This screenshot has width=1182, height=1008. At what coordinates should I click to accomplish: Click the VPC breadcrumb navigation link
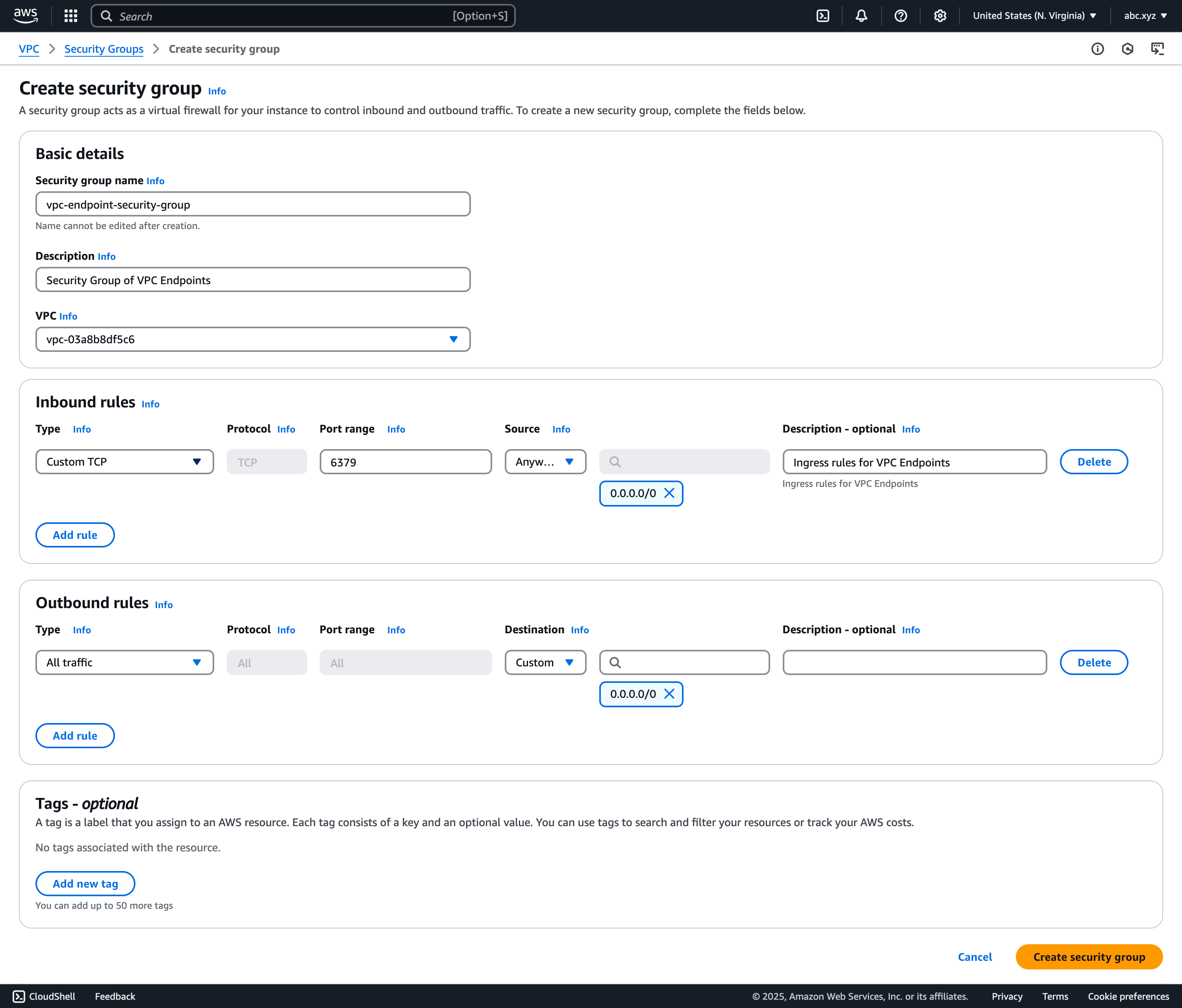29,48
